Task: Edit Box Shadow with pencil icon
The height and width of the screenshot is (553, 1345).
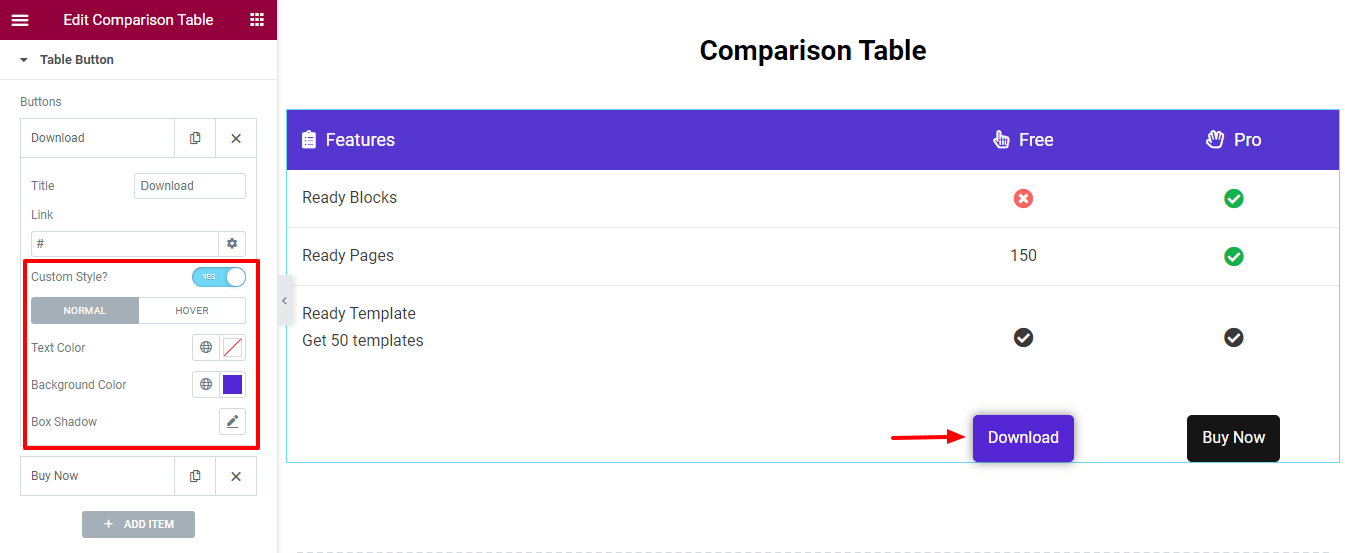Action: [x=232, y=422]
